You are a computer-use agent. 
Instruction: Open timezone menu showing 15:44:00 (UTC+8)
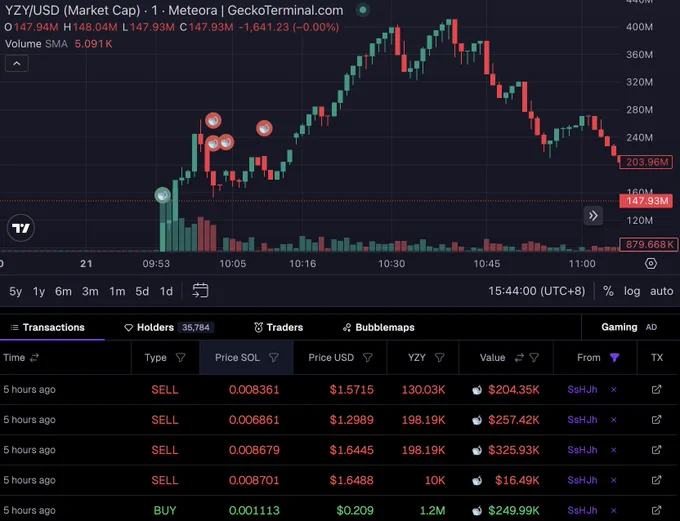[x=536, y=291]
